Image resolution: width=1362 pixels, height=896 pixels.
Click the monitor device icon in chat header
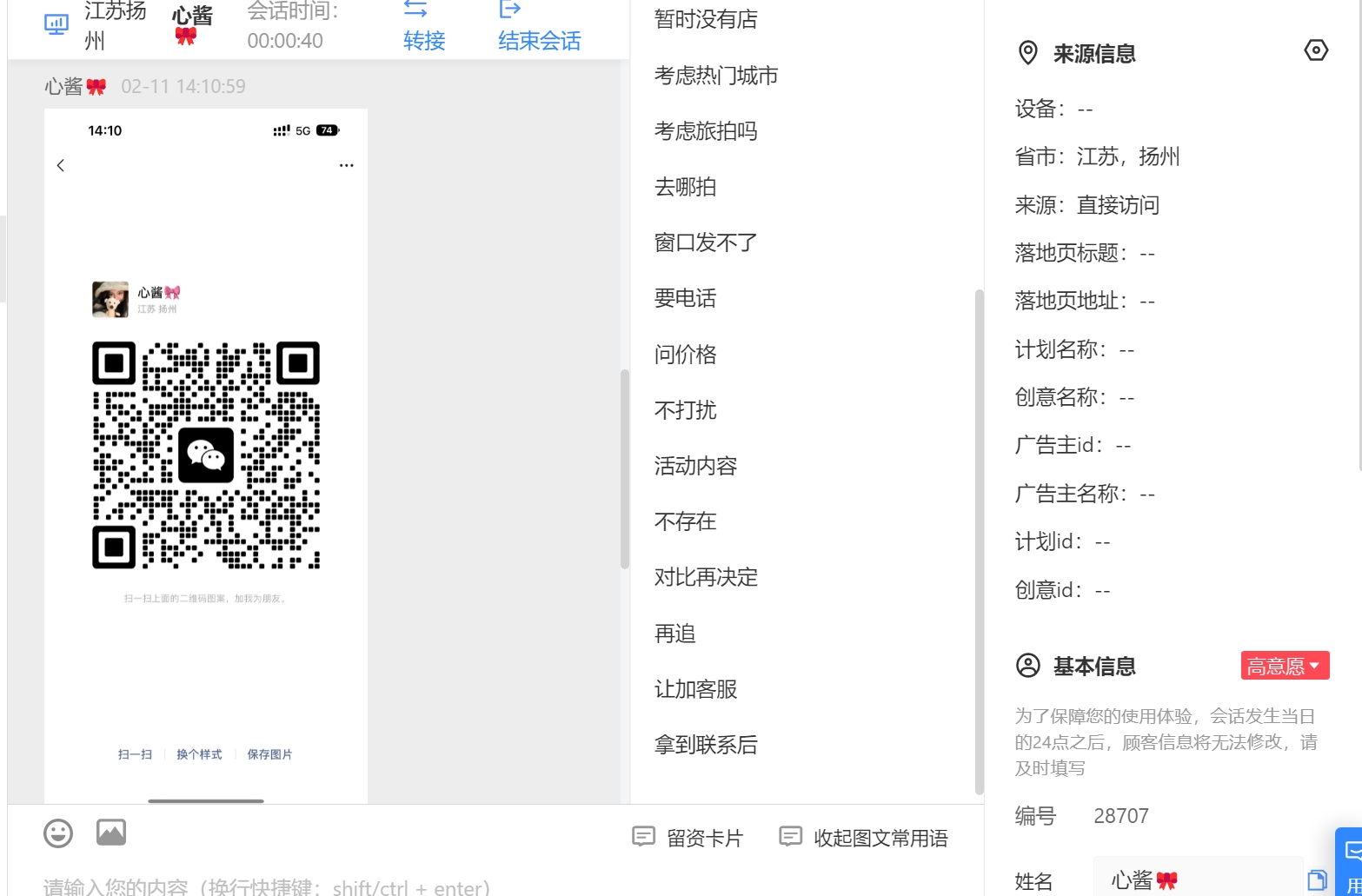click(x=56, y=24)
